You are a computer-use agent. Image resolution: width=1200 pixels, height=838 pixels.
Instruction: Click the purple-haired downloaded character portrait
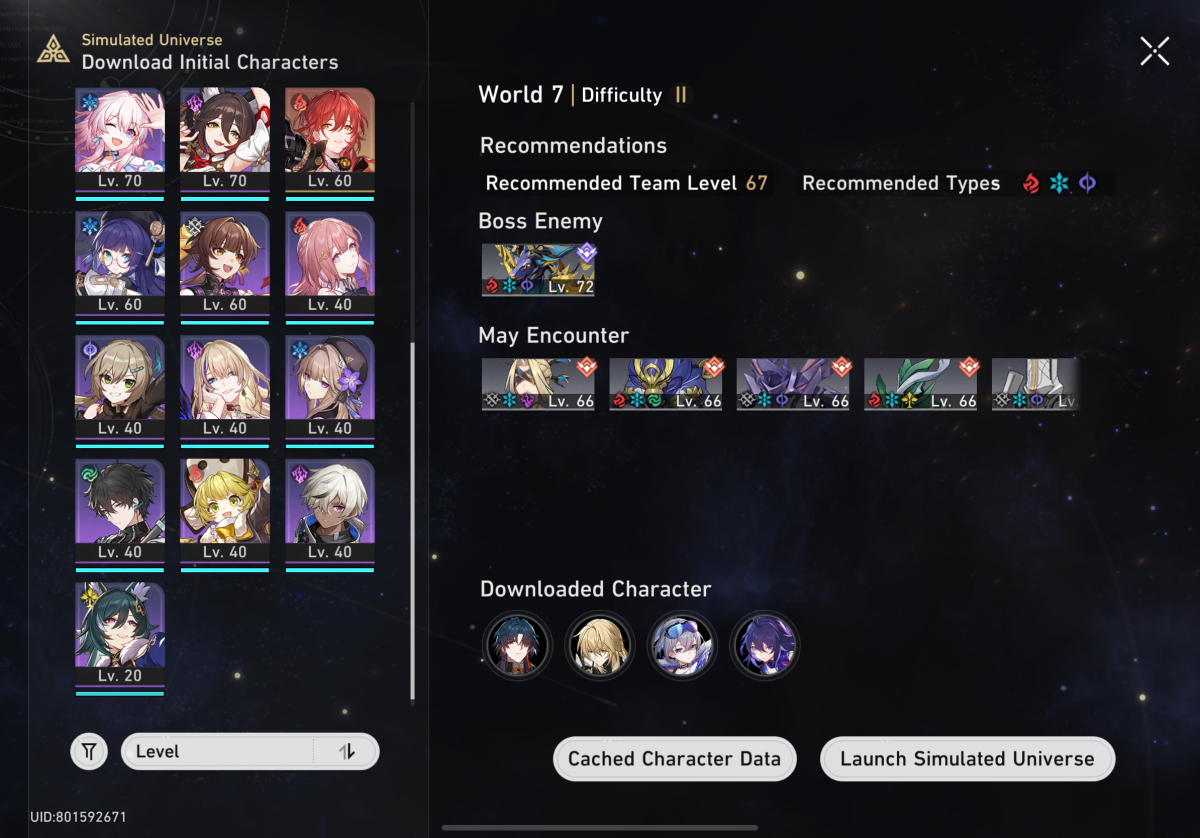[x=765, y=645]
